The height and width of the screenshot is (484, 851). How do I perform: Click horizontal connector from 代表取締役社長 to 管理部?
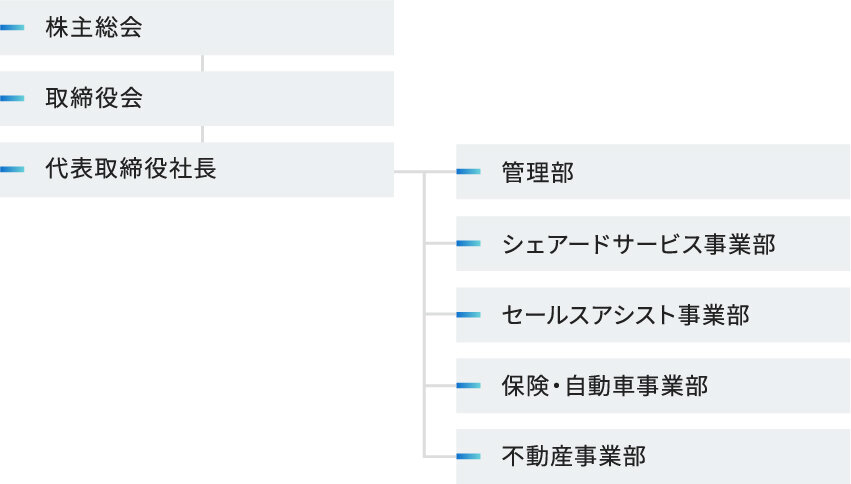click(425, 171)
